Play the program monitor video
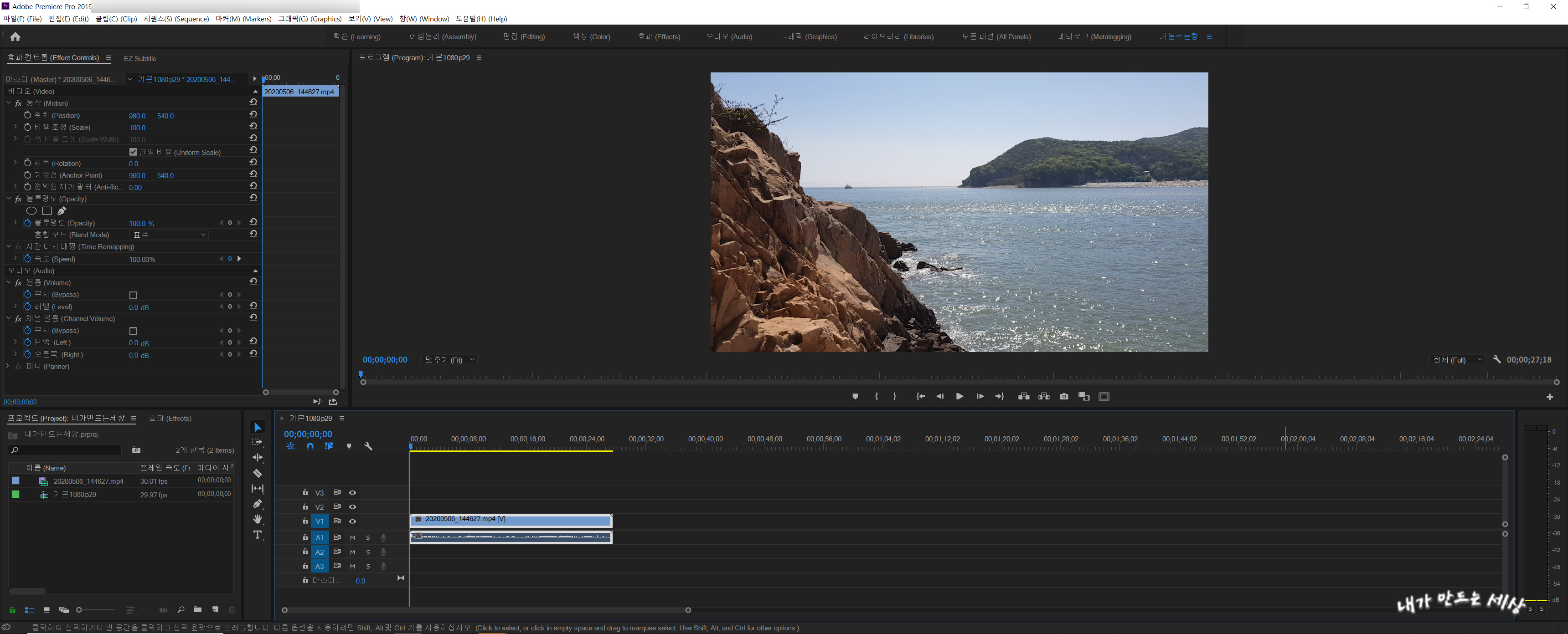The image size is (1568, 634). (959, 396)
